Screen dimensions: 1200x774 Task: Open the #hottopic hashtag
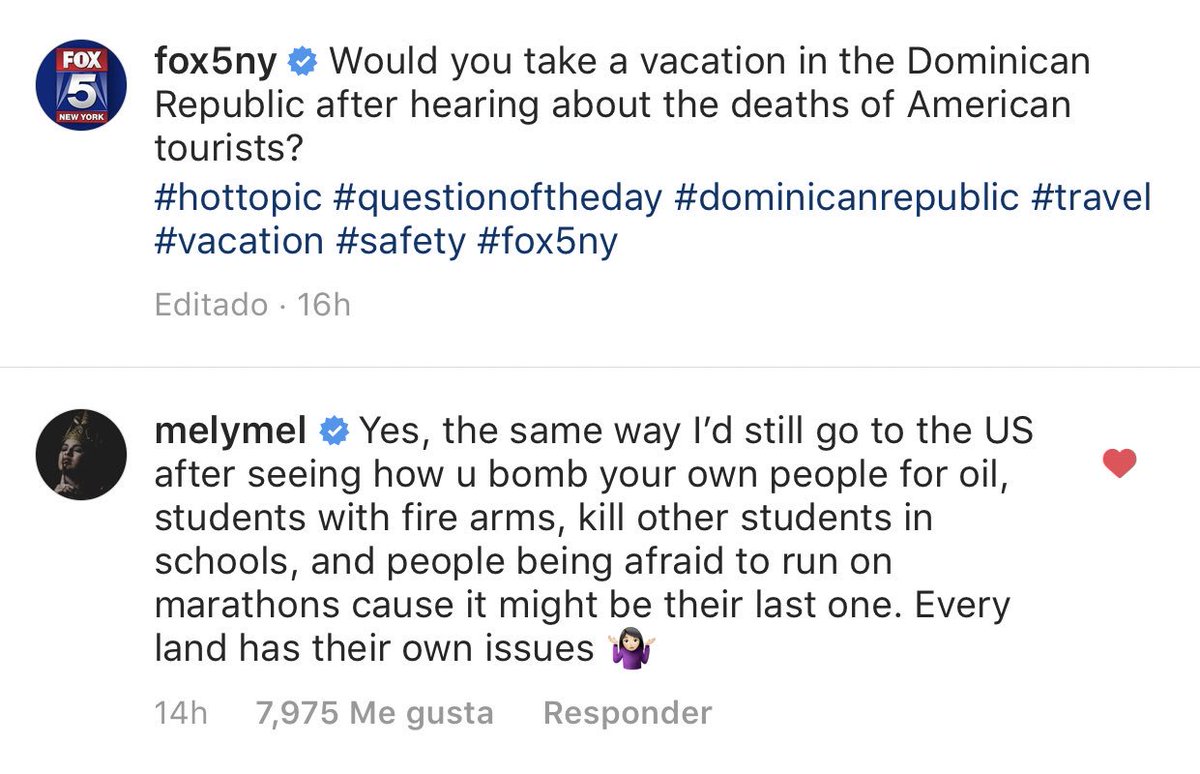[x=238, y=197]
